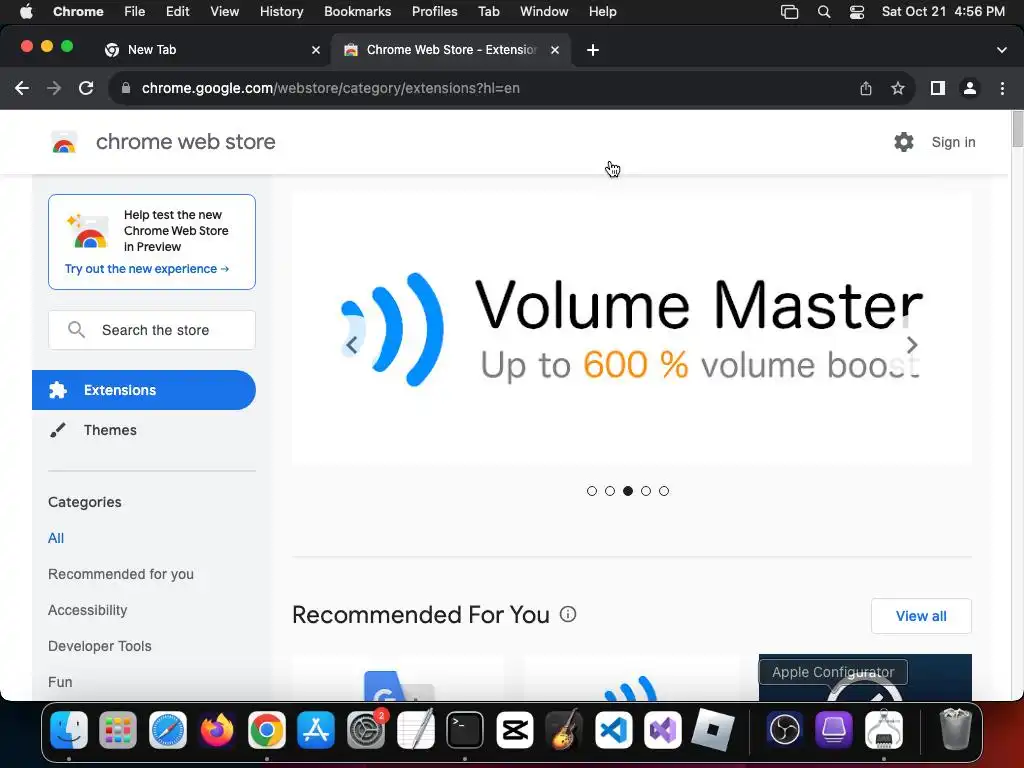Image resolution: width=1024 pixels, height=768 pixels.
Task: Open Firefox from the Dock
Action: [217, 729]
